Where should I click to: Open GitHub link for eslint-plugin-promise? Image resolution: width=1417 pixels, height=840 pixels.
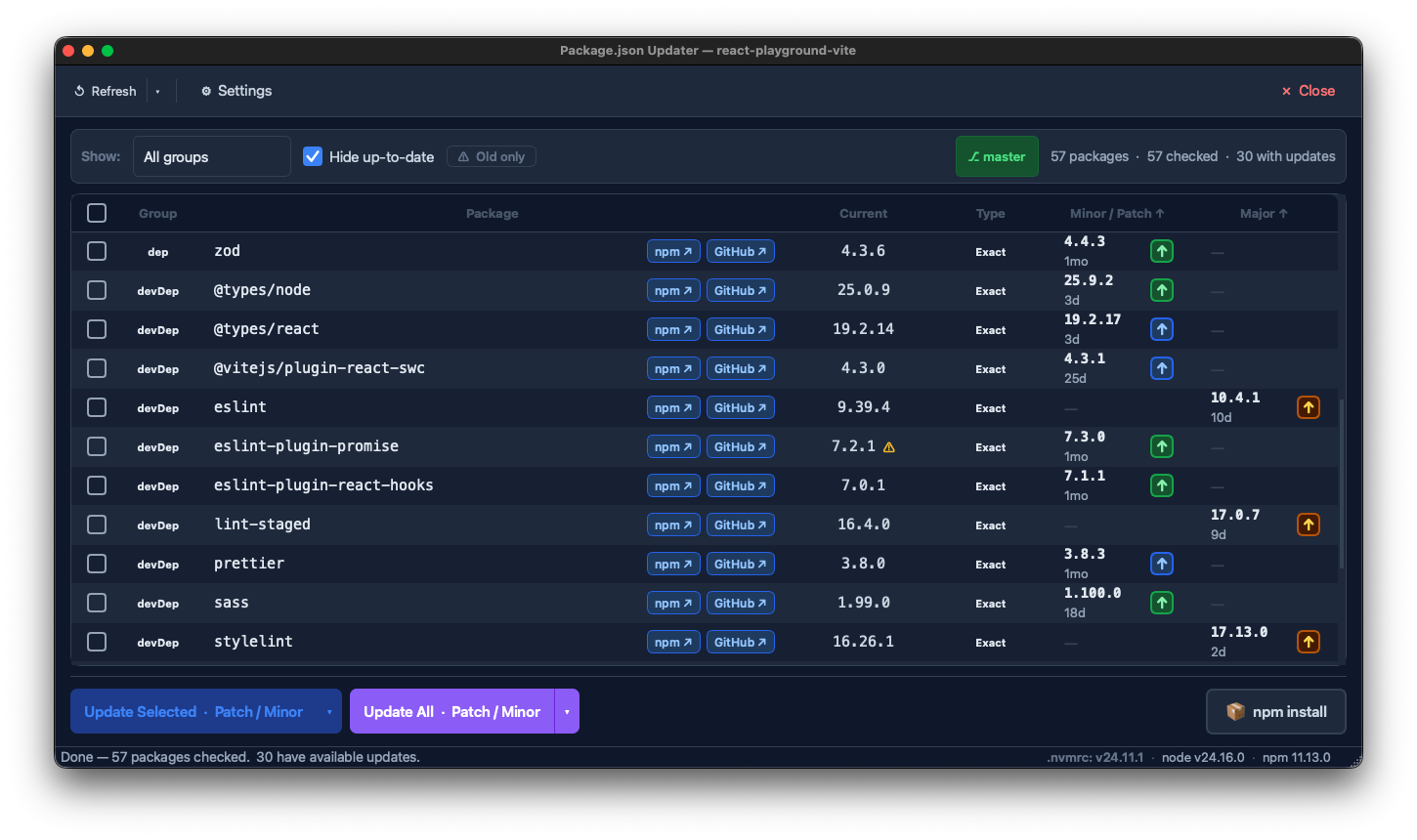tap(741, 446)
